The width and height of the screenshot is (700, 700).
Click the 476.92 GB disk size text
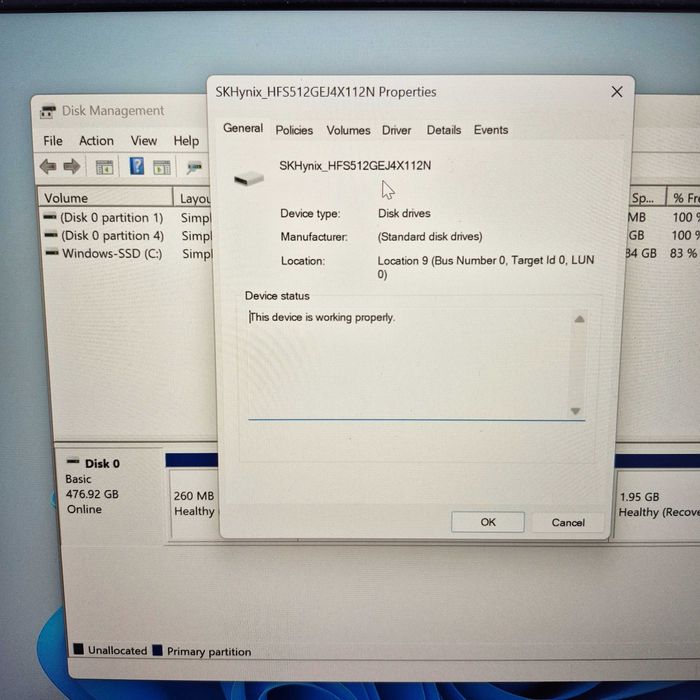point(92,494)
